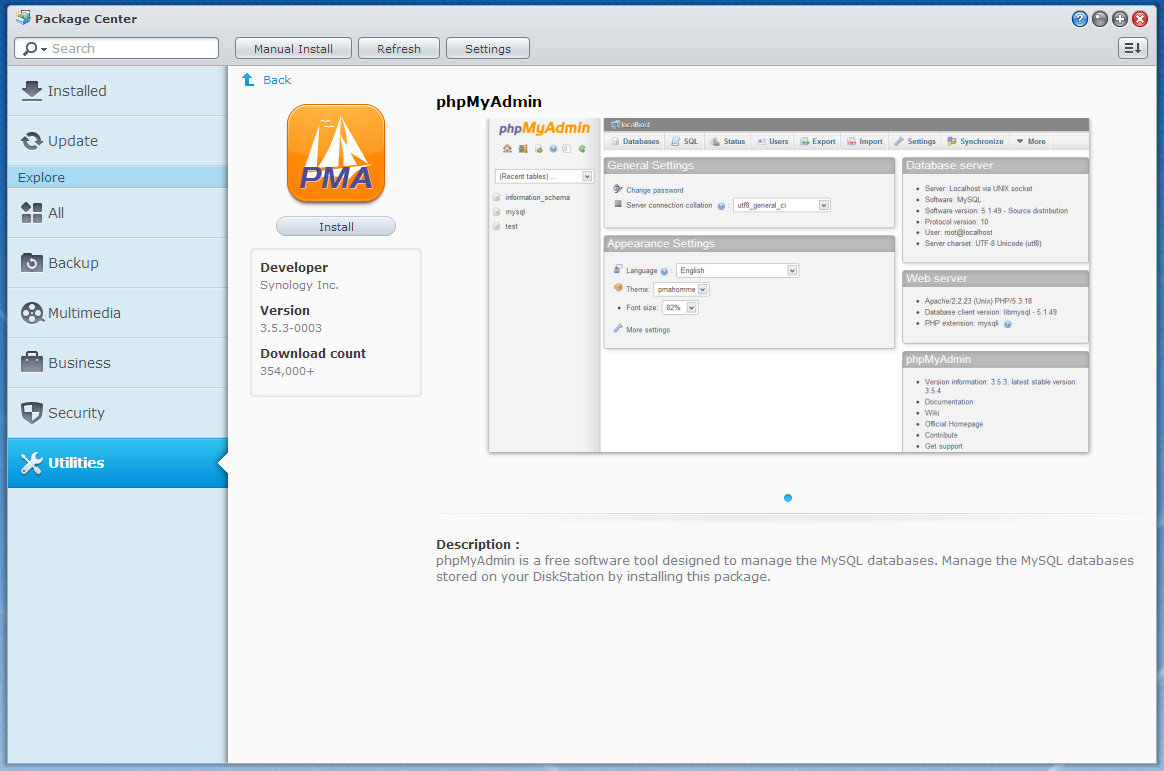Image resolution: width=1164 pixels, height=771 pixels.
Task: Open the Backup category
Action: [x=117, y=263]
